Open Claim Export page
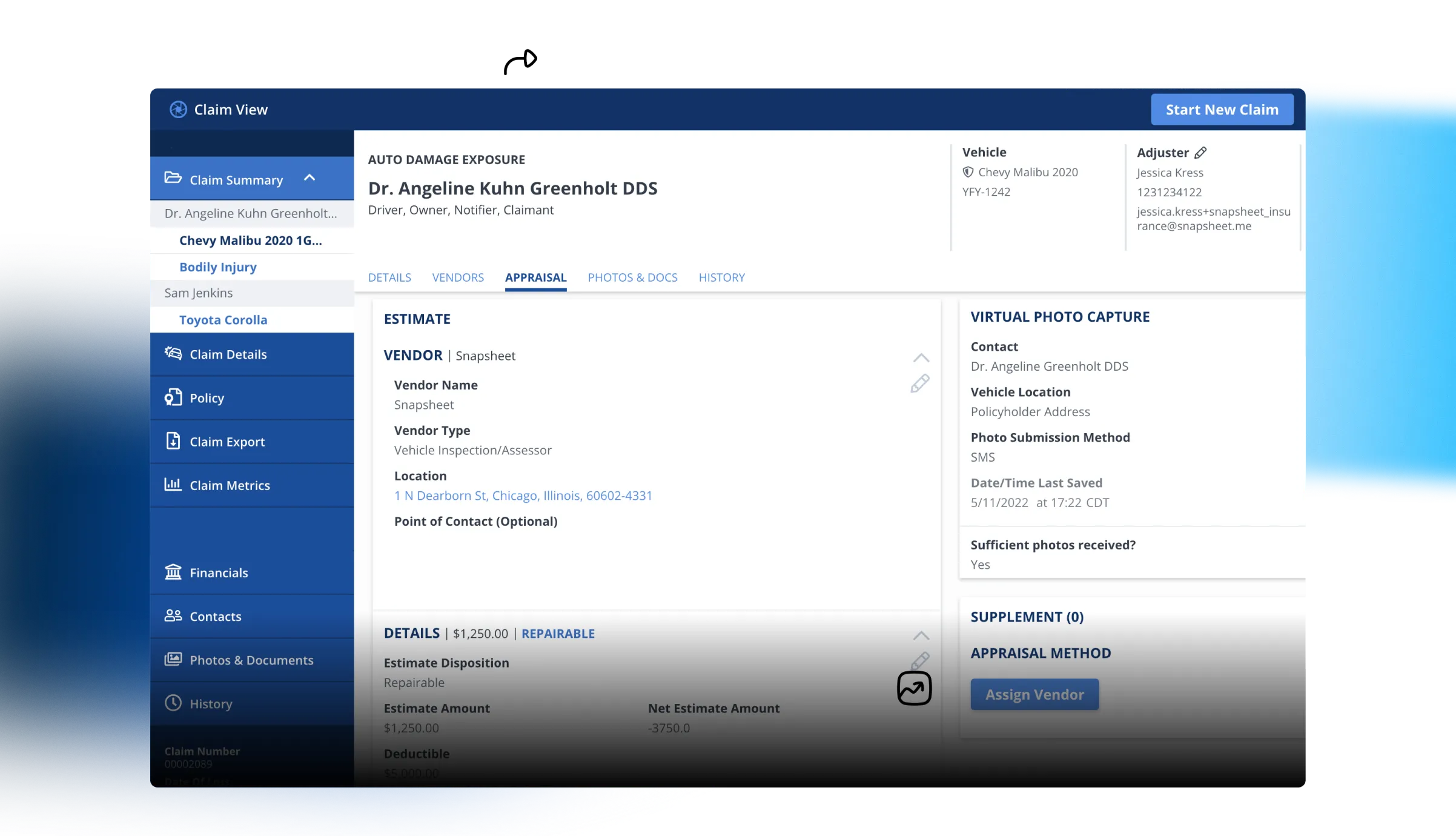The width and height of the screenshot is (1456, 836). [x=227, y=442]
